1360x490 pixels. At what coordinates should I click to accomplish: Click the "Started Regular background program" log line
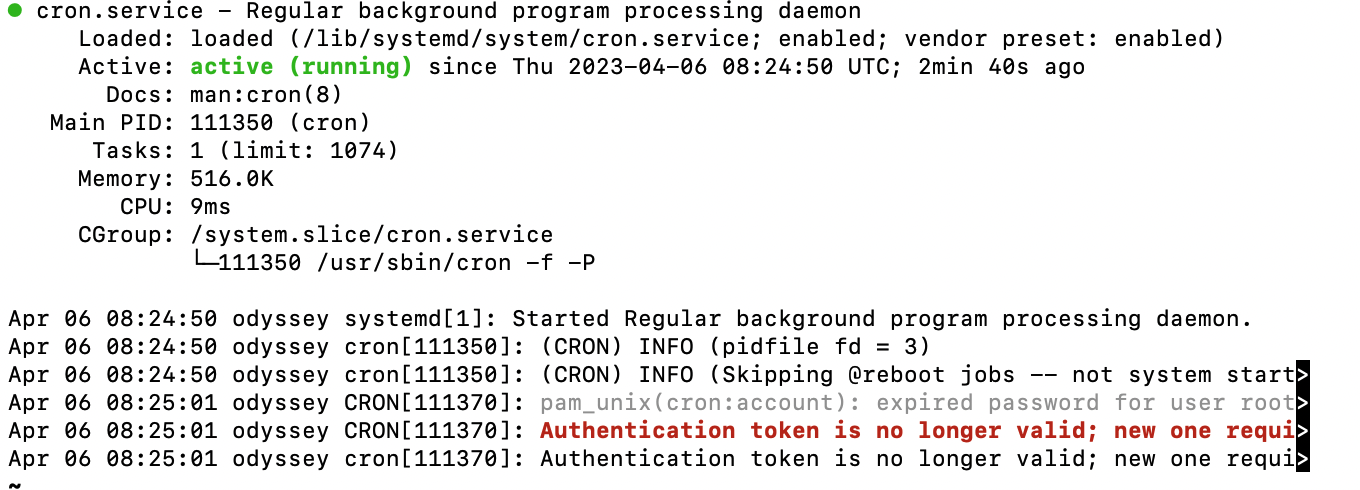pos(882,319)
